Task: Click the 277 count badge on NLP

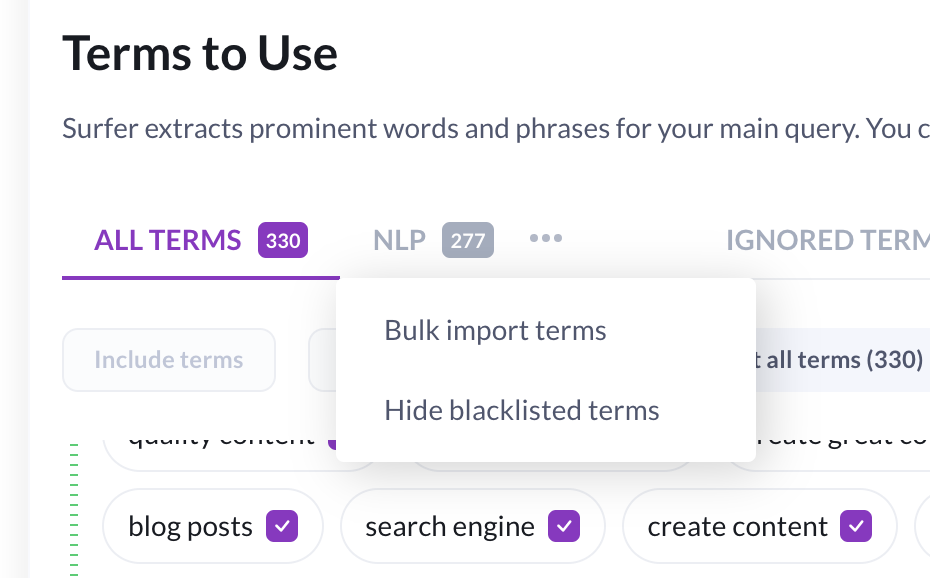Action: pyautogui.click(x=467, y=240)
